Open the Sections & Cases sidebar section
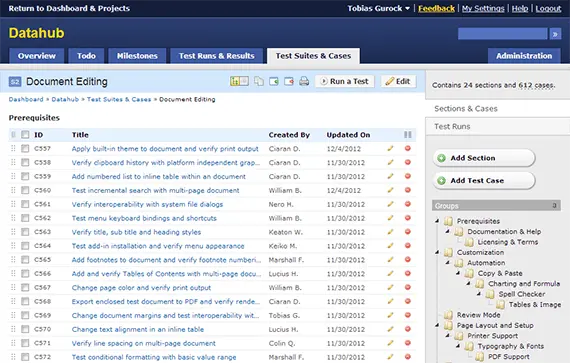The width and height of the screenshot is (570, 363). pyautogui.click(x=497, y=109)
